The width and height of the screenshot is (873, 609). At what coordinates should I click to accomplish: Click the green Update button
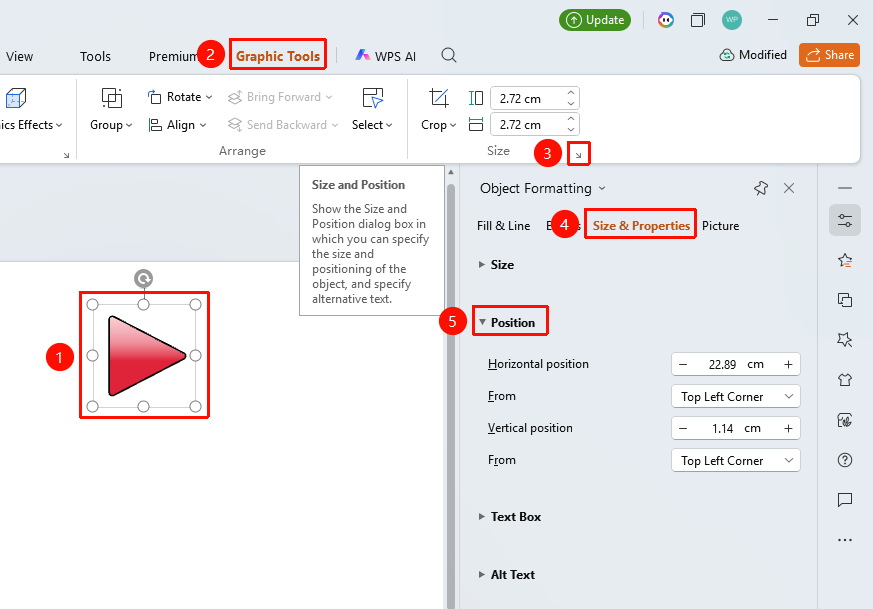595,20
